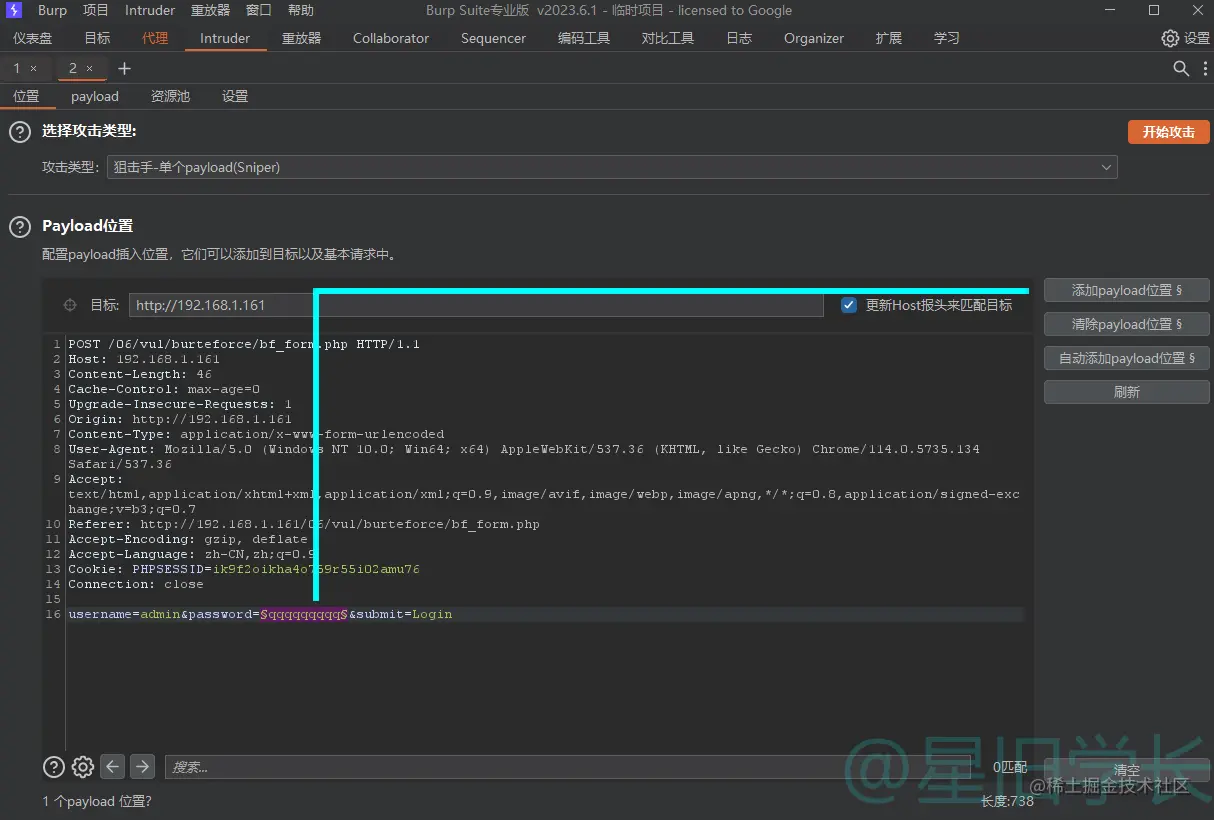
Task: Close Intruder tab 1 with its x
Action: coord(34,68)
